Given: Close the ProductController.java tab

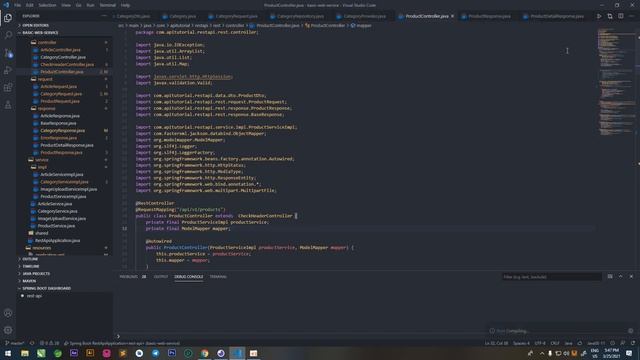Looking at the screenshot, I should (452, 16).
